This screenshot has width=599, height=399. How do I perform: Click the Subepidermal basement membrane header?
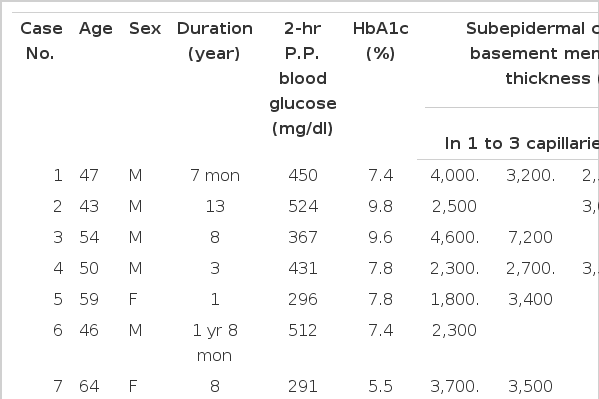coord(533,54)
